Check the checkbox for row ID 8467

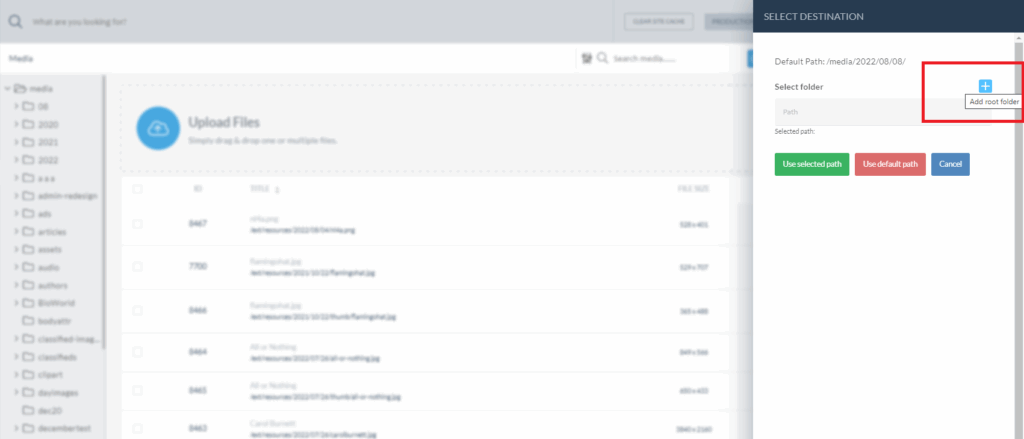coord(137,223)
